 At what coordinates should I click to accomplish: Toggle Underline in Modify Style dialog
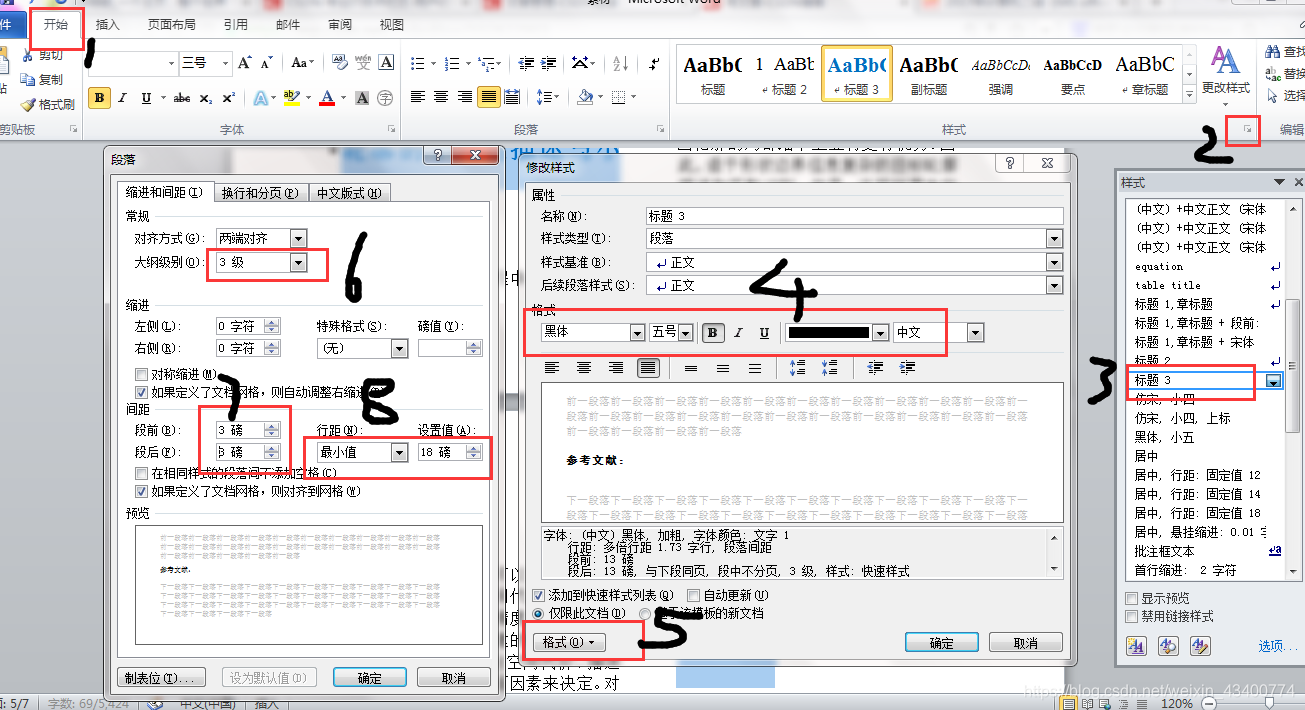[x=764, y=333]
